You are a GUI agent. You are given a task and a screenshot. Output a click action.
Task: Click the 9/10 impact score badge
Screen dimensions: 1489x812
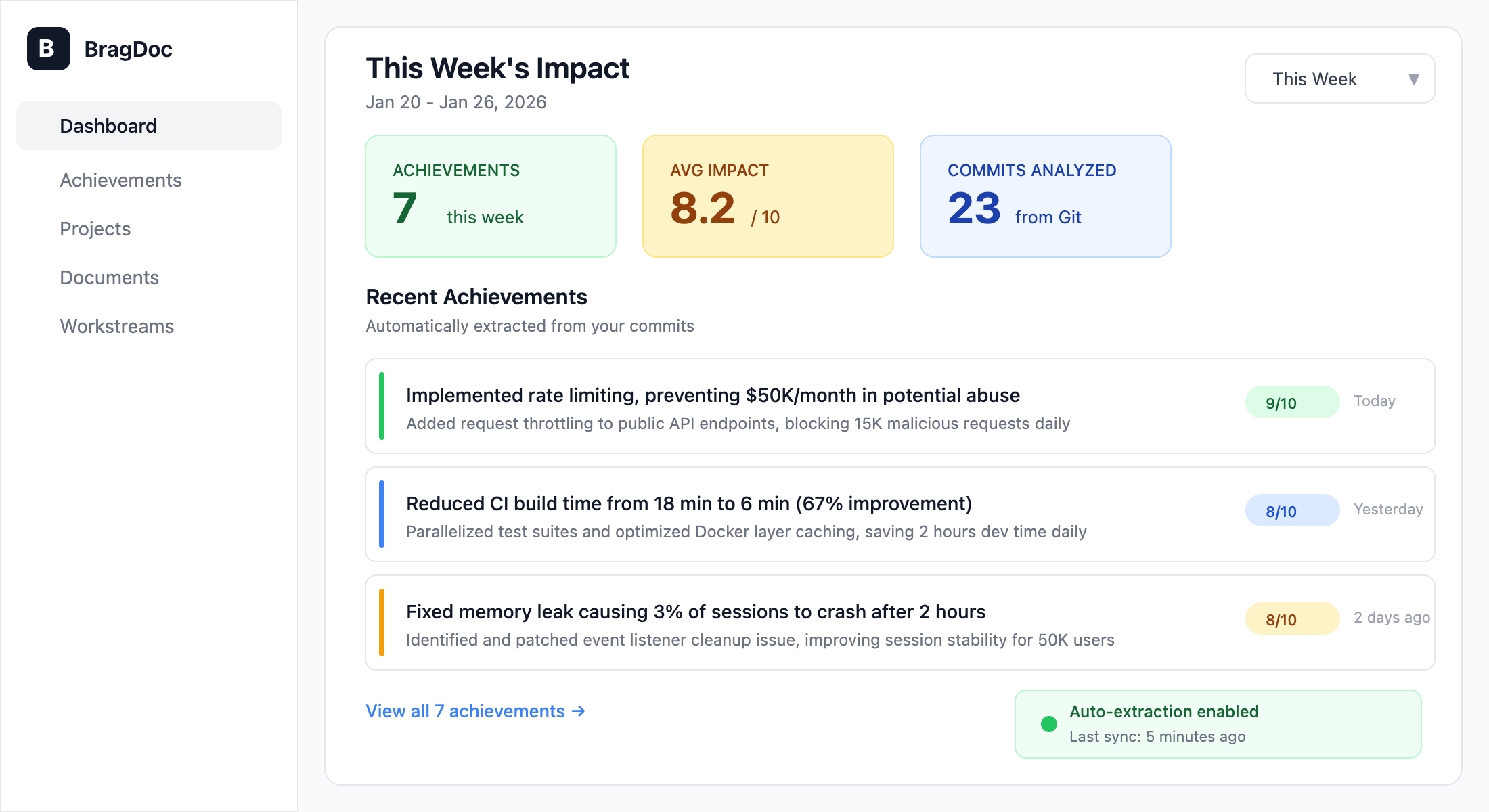tap(1292, 403)
